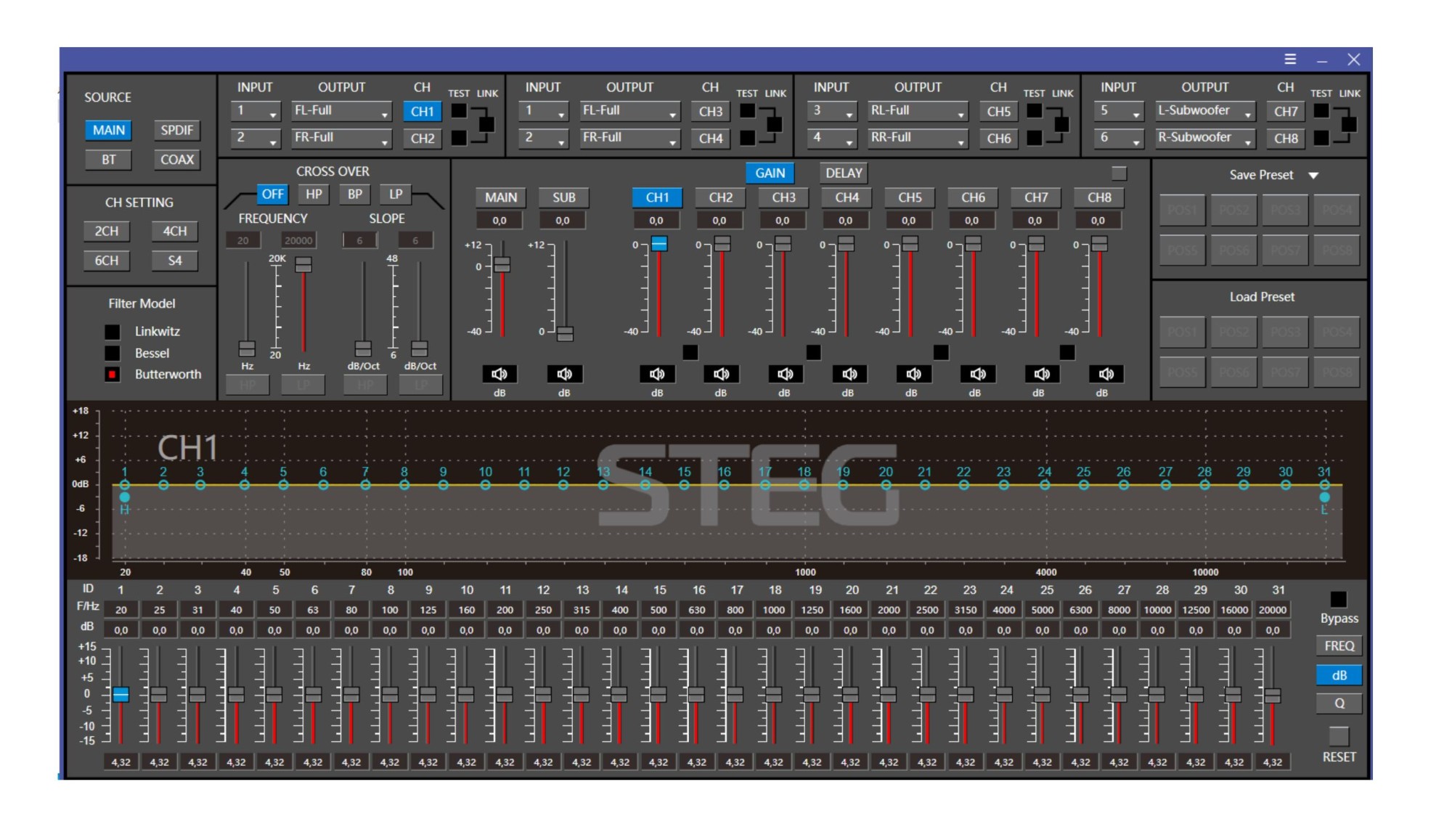Image resolution: width=1452 pixels, height=840 pixels.
Task: Select the LP crossover mode
Action: 396,195
